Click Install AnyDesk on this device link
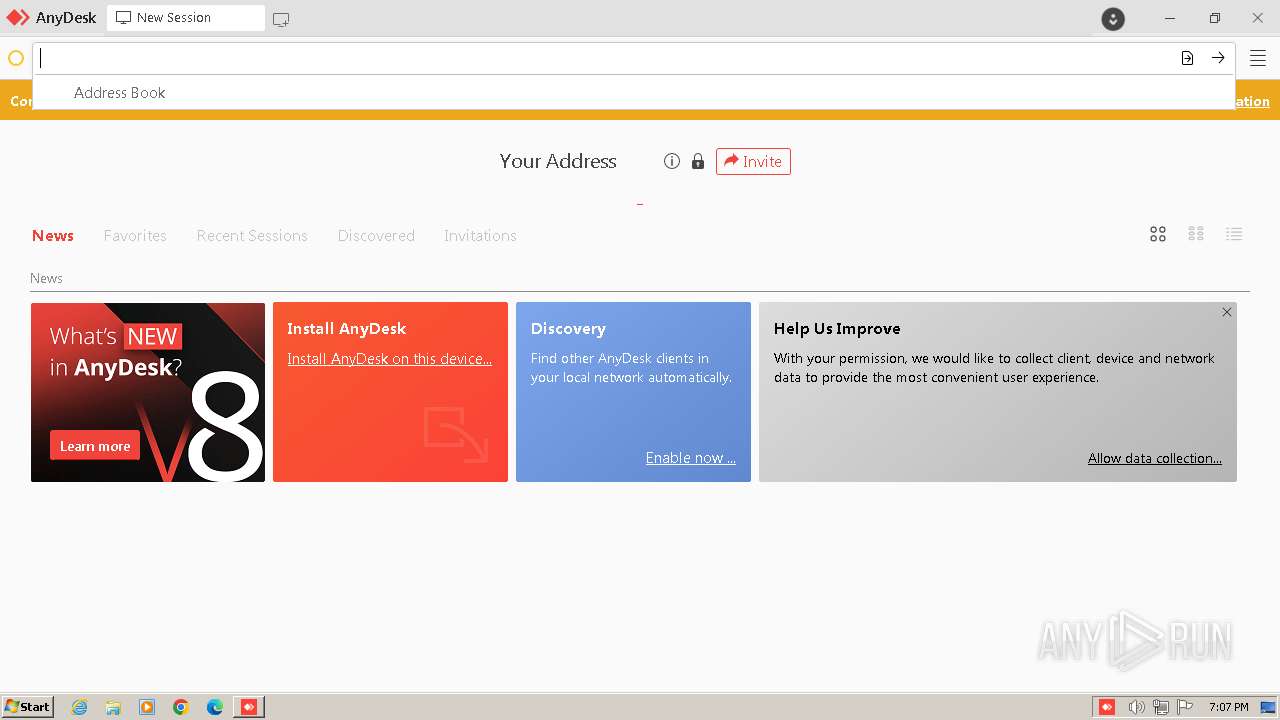This screenshot has height=720, width=1280. [390, 359]
